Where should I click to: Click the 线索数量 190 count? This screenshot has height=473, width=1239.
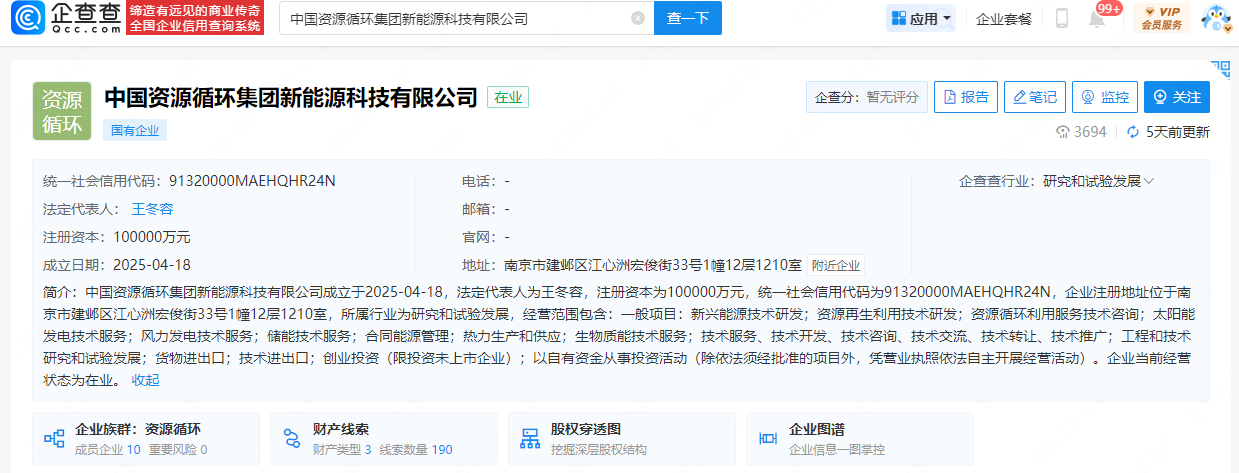pos(415,450)
